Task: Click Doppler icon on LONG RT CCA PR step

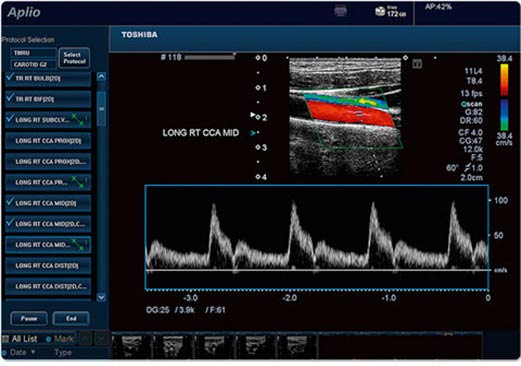Action: click(79, 182)
